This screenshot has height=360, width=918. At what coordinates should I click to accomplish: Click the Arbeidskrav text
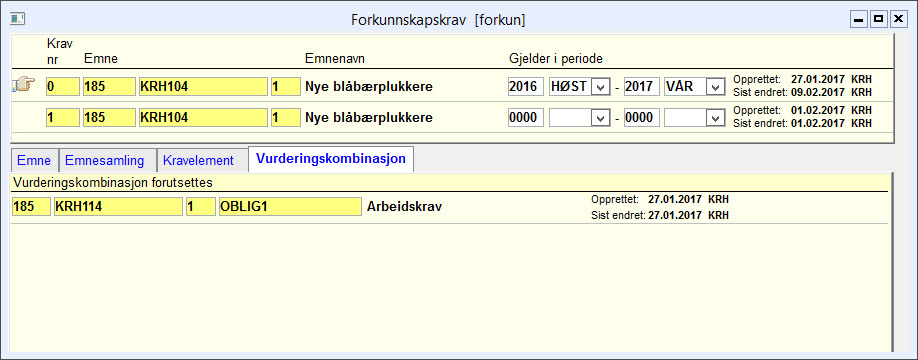pyautogui.click(x=405, y=207)
